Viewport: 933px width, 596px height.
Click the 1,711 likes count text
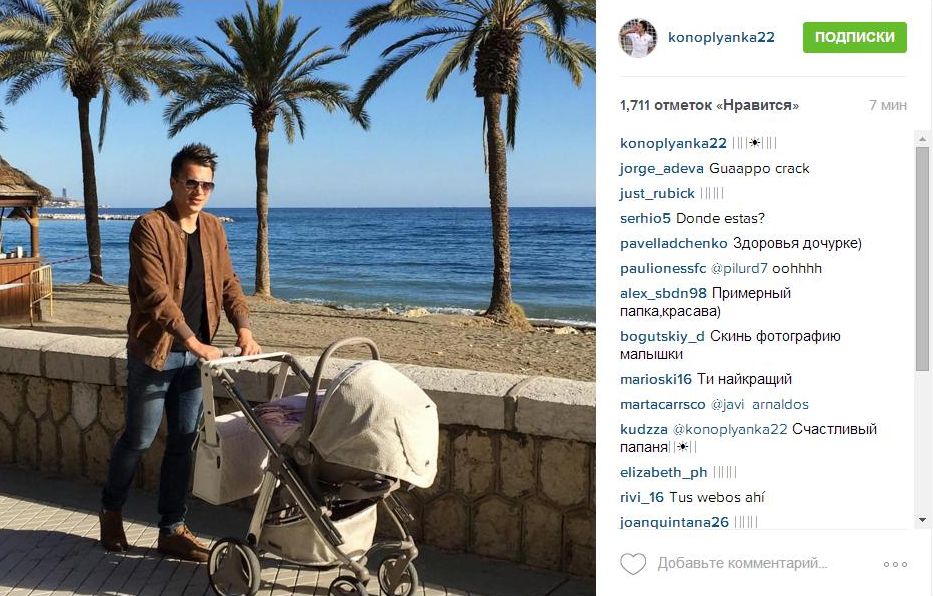709,105
